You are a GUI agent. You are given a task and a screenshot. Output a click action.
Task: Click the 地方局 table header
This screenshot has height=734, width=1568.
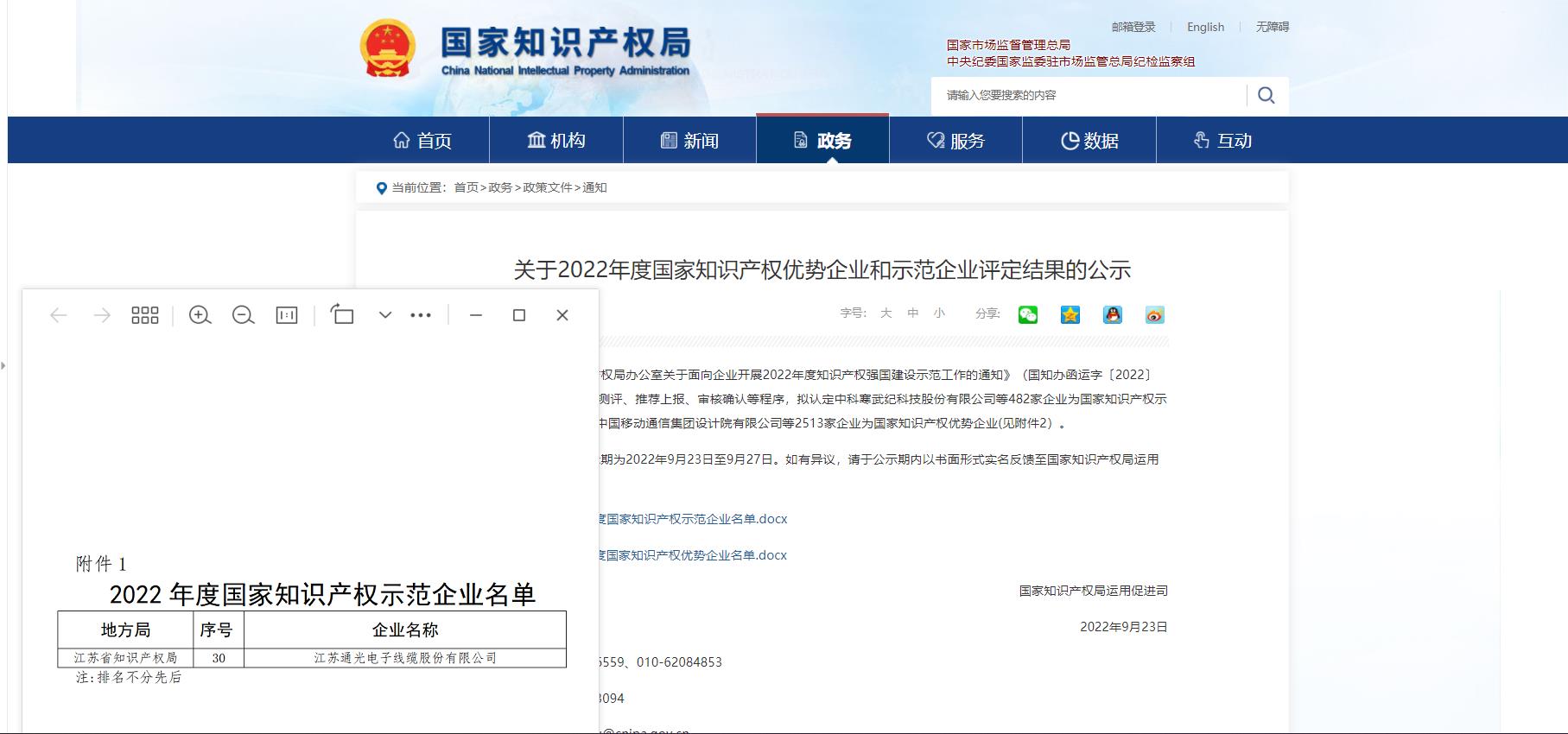125,630
